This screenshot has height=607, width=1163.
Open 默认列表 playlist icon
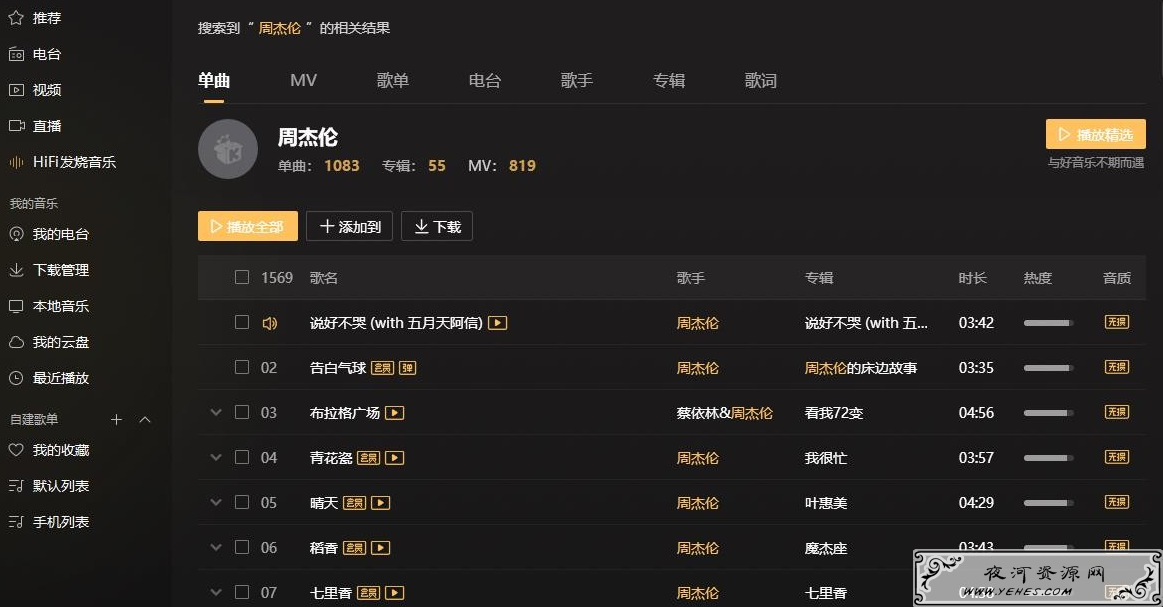(x=16, y=486)
